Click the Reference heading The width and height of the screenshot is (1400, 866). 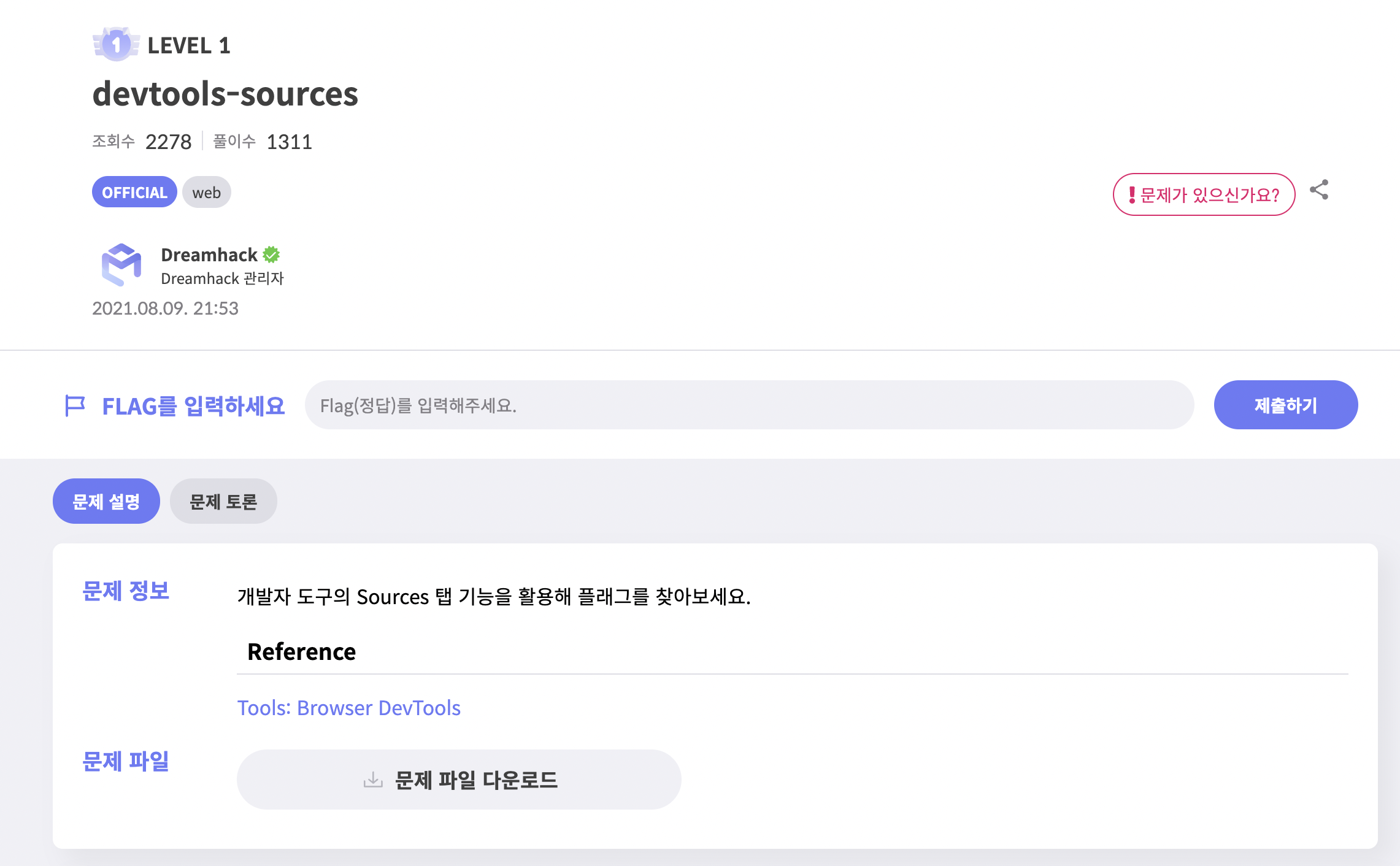click(x=301, y=651)
